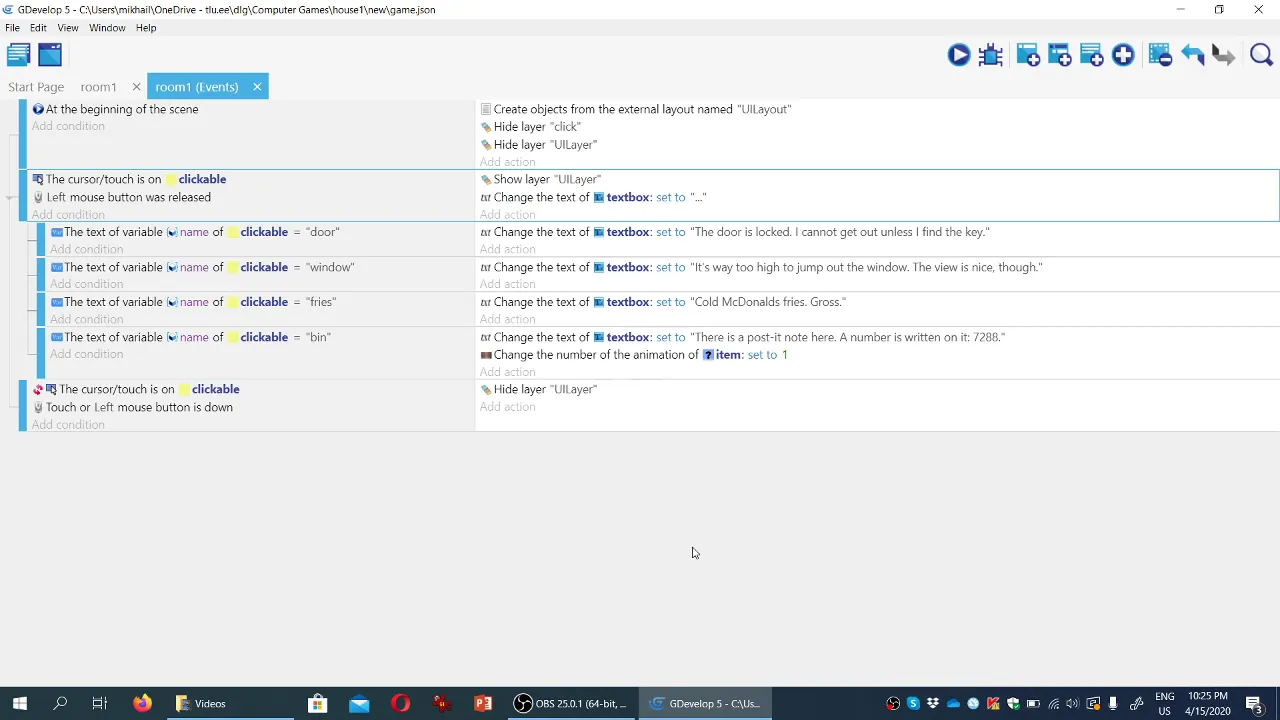The image size is (1280, 720).
Task: Open the notification center icon
Action: pos(1254,704)
